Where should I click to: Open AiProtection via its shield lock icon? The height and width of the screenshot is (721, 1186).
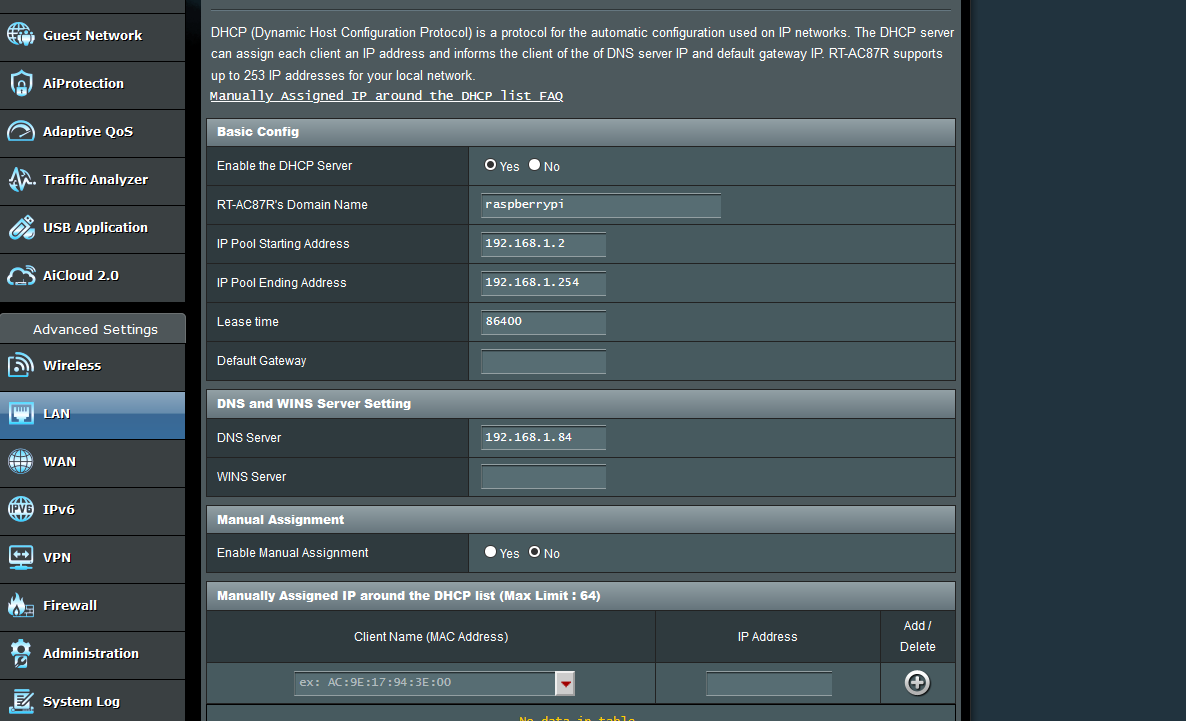click(x=21, y=84)
